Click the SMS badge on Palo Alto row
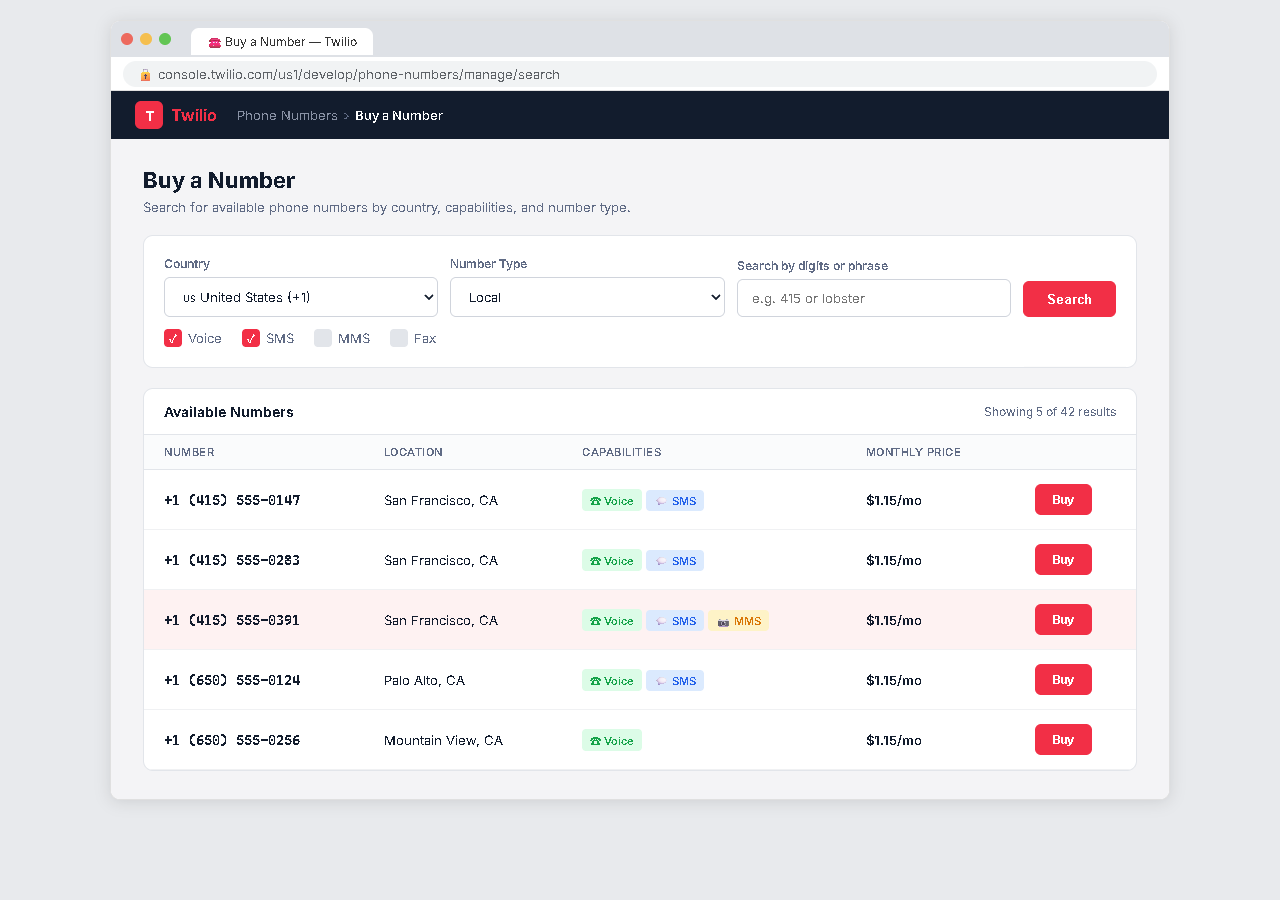Image resolution: width=1280 pixels, height=900 pixels. tap(675, 681)
